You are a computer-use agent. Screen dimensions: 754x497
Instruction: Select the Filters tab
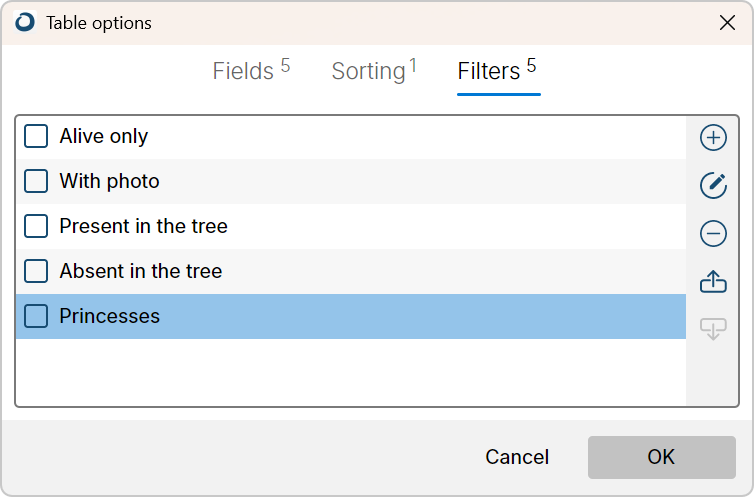click(497, 71)
